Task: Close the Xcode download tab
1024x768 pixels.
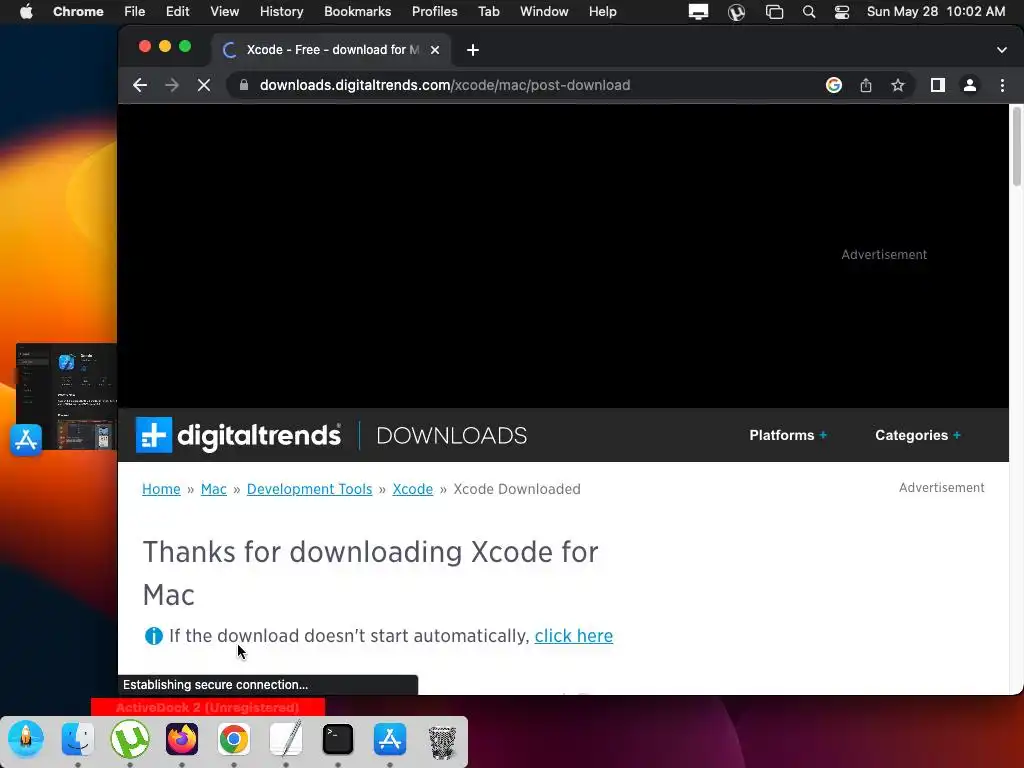Action: pyautogui.click(x=435, y=50)
